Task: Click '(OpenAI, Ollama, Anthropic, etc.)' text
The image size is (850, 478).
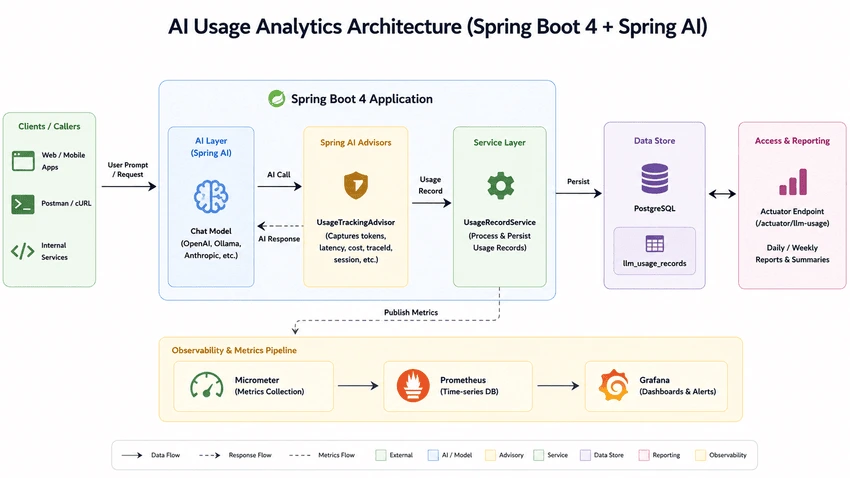Action: pos(211,249)
